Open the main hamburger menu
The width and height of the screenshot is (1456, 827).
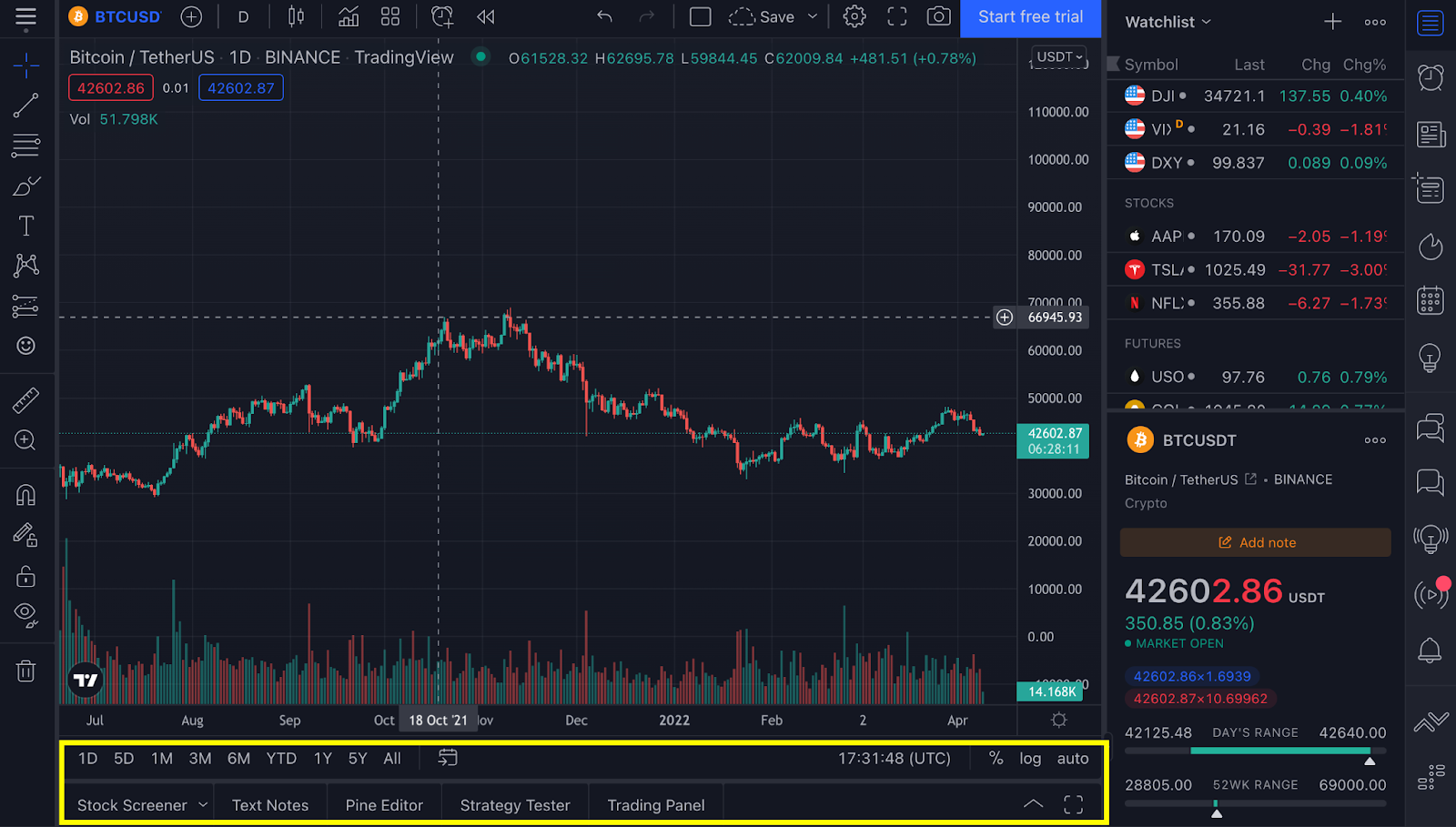[25, 16]
